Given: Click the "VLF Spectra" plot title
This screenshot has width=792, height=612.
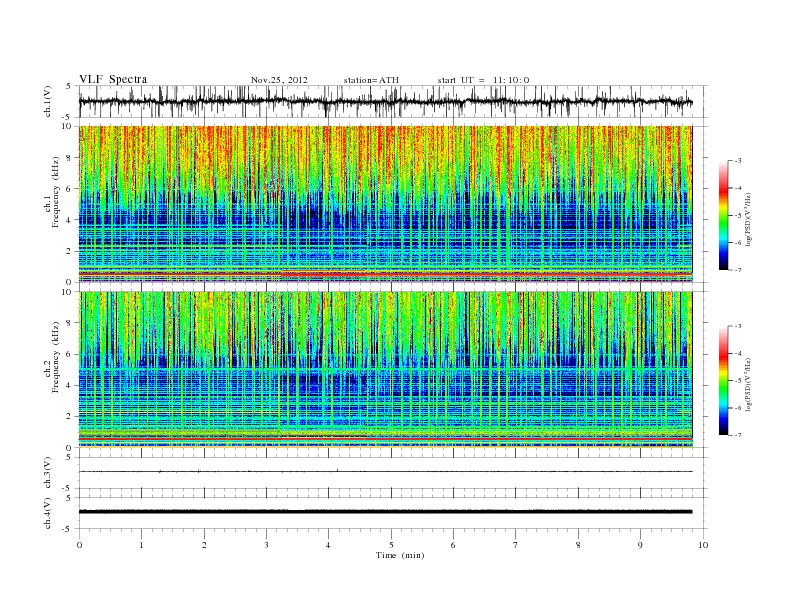Looking at the screenshot, I should [113, 79].
